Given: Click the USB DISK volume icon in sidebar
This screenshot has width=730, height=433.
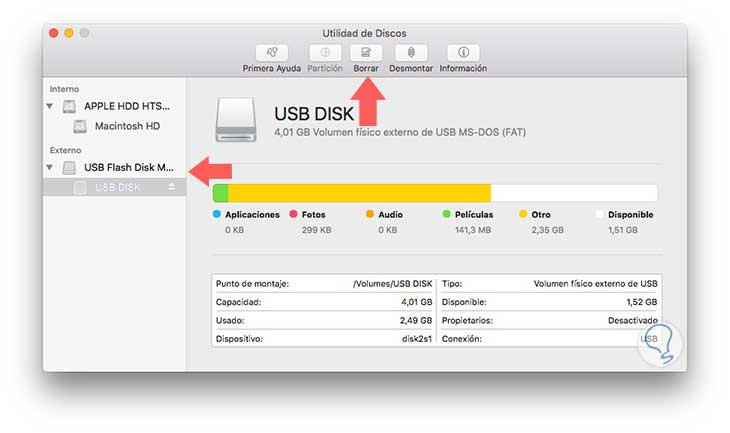Looking at the screenshot, I should click(80, 188).
